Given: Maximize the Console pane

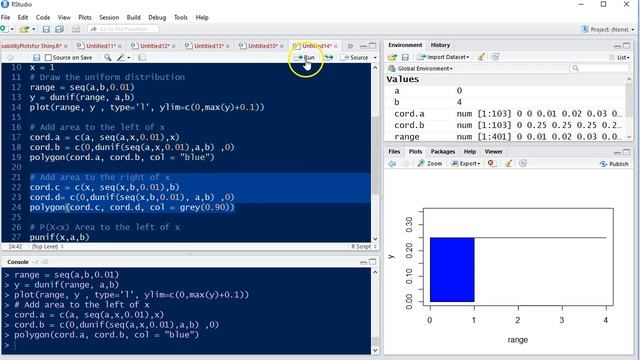Looking at the screenshot, I should (x=372, y=262).
